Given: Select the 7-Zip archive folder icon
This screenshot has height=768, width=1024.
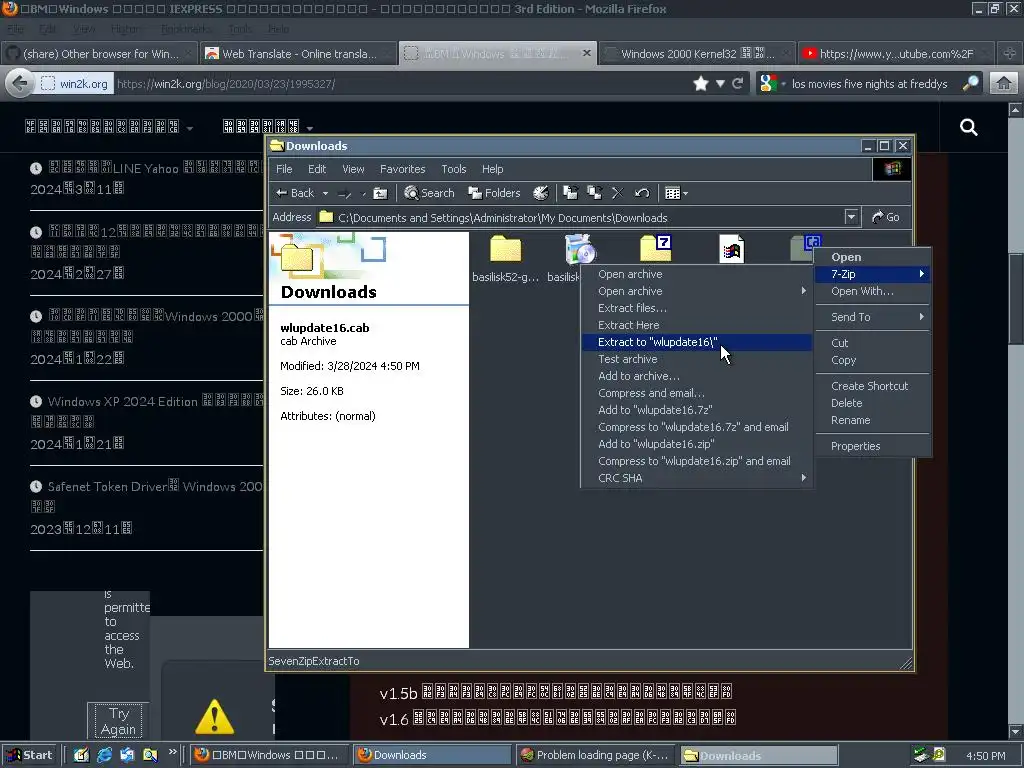Looking at the screenshot, I should (656, 249).
